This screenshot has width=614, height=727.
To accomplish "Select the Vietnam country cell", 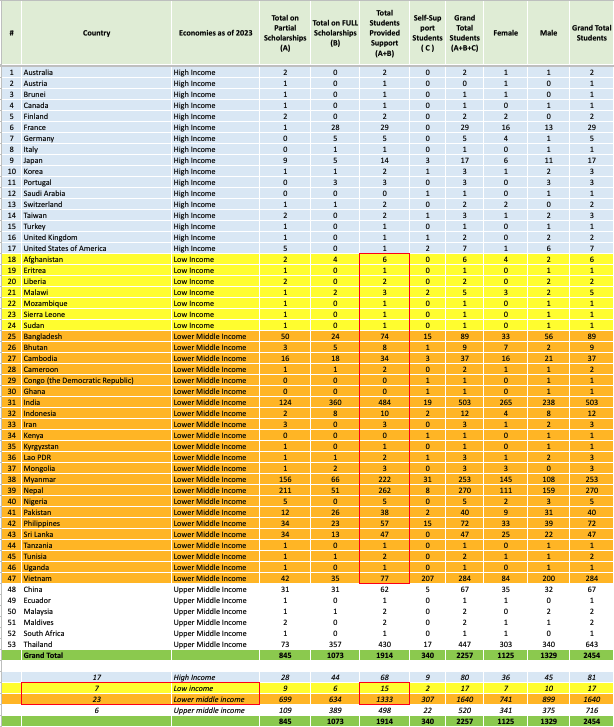I will coord(96,579).
